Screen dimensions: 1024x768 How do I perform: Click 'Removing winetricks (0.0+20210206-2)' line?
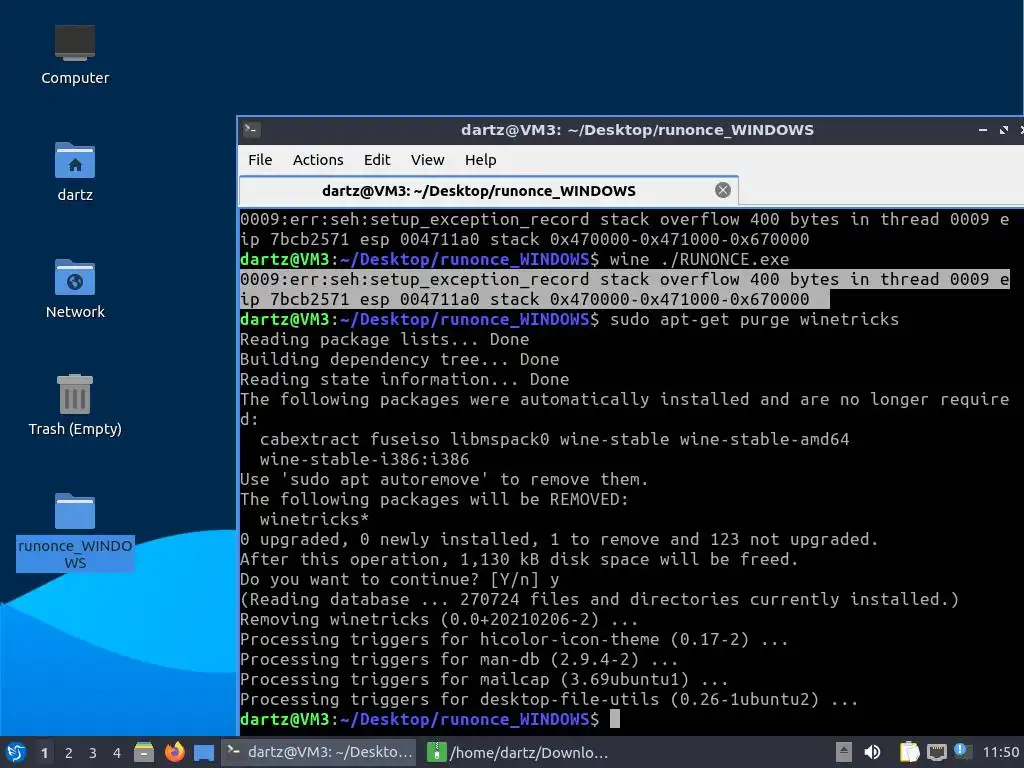click(x=440, y=619)
